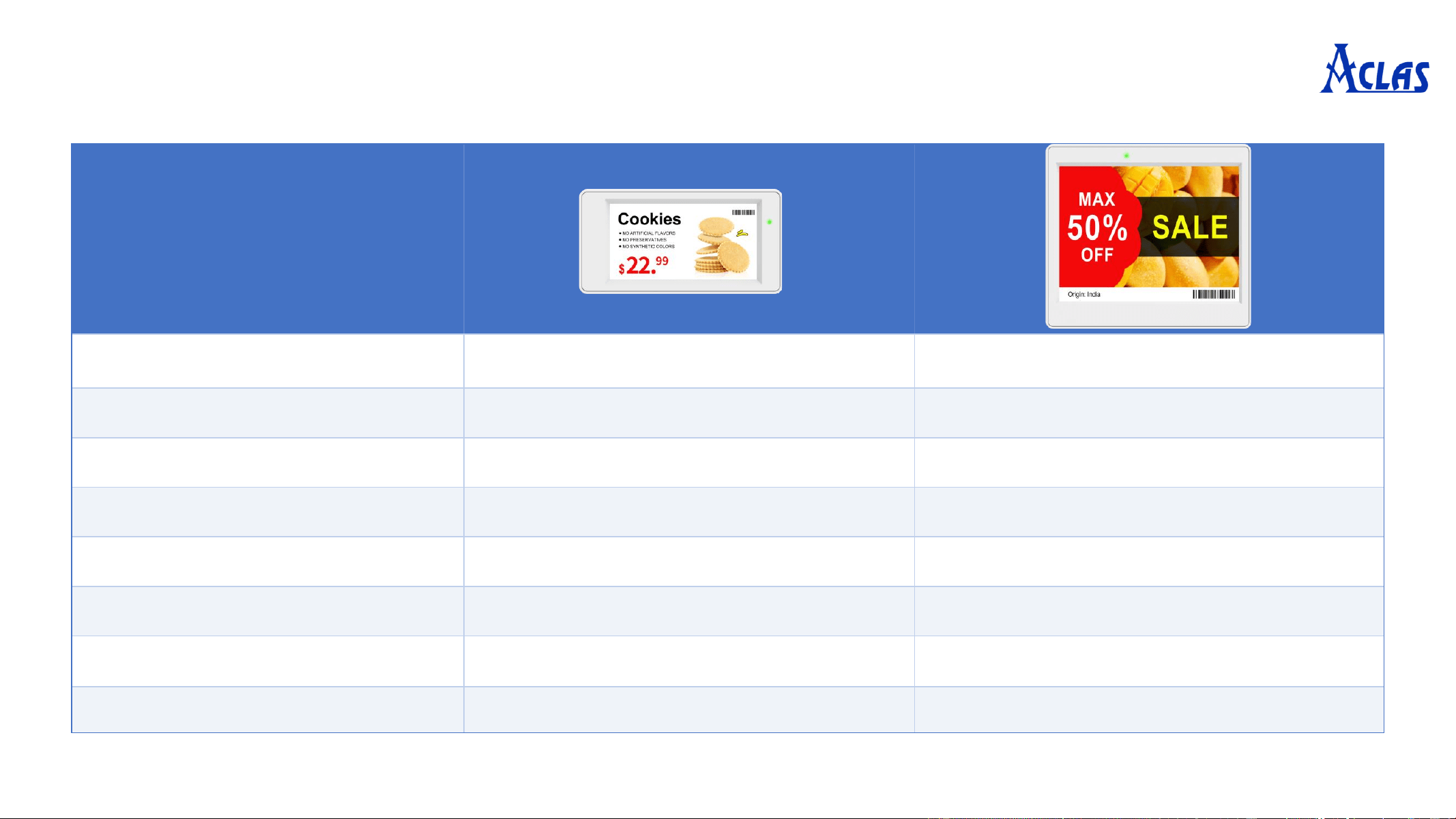Click the "SALE" yellow text
Screen dimensions: 1456x819
pyautogui.click(x=1190, y=227)
